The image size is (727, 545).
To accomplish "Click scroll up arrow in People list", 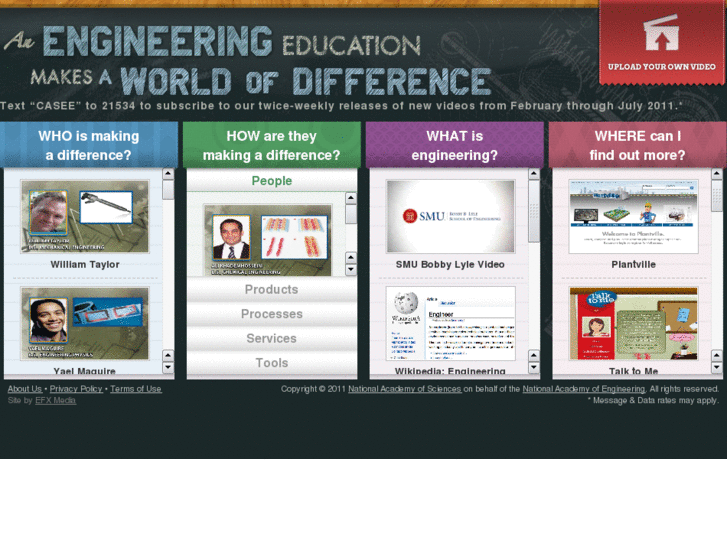I will 351,199.
